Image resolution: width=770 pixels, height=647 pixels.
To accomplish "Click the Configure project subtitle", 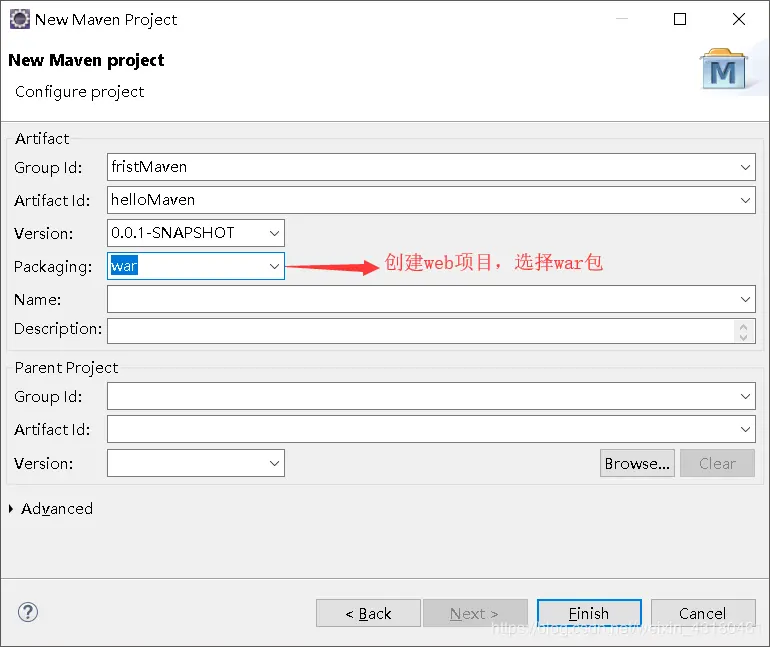I will (80, 92).
